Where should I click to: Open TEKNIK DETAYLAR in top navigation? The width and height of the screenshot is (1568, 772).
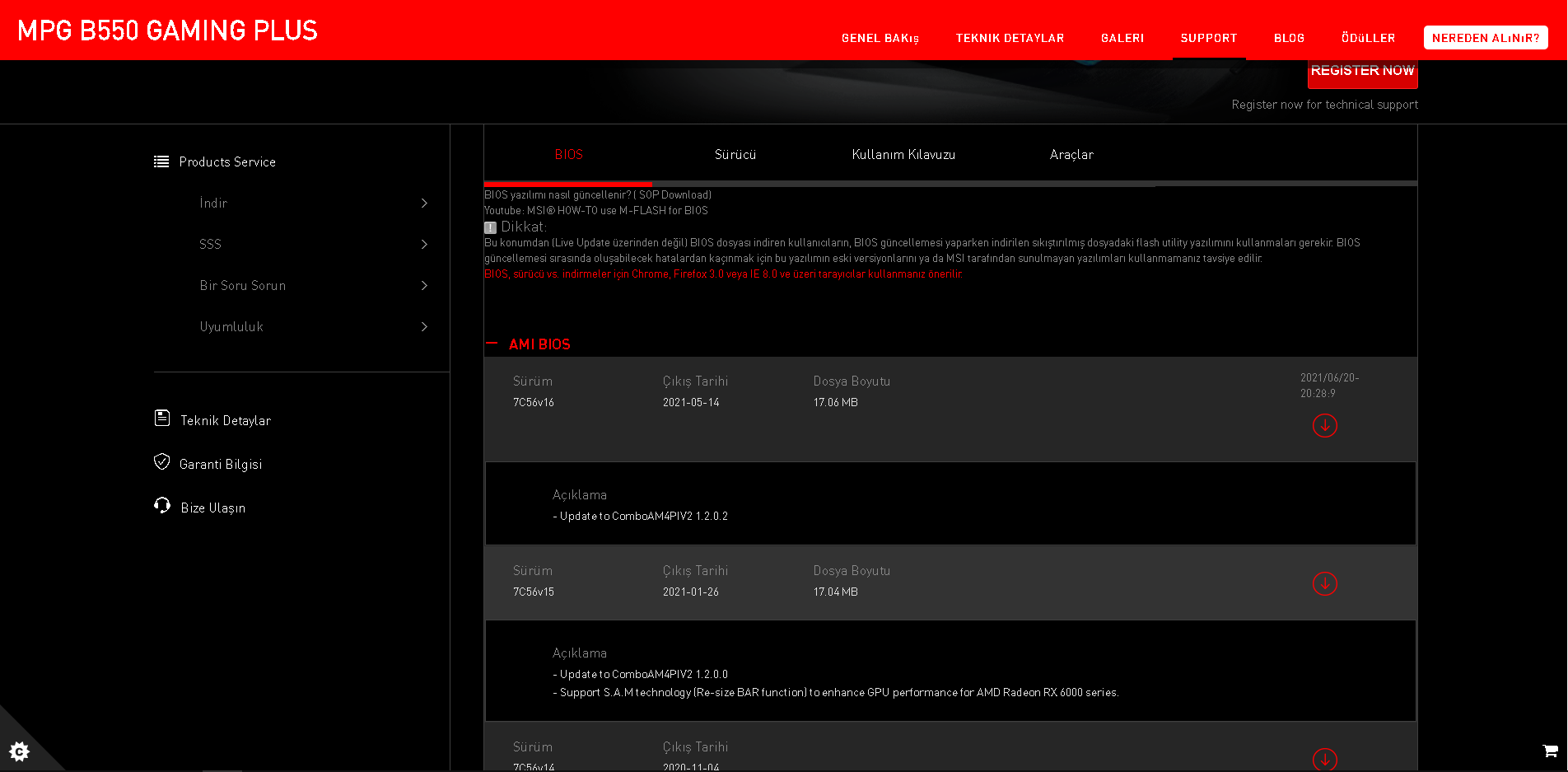pos(1010,38)
